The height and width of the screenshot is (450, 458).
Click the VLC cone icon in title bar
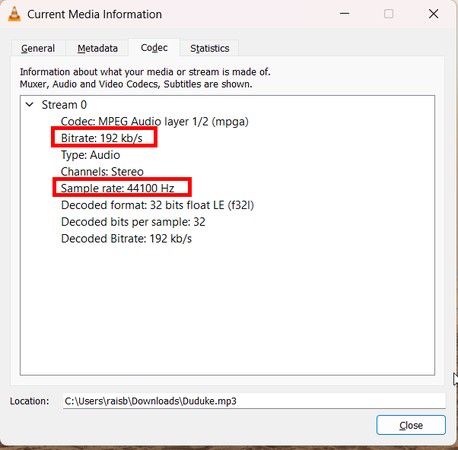coord(14,14)
